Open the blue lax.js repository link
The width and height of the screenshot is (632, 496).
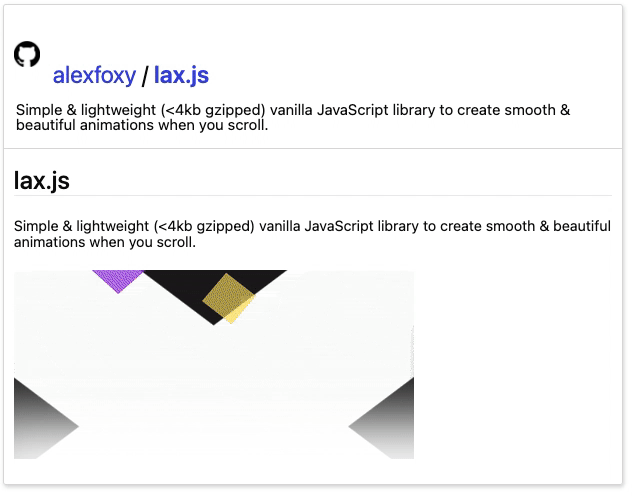pos(181,76)
